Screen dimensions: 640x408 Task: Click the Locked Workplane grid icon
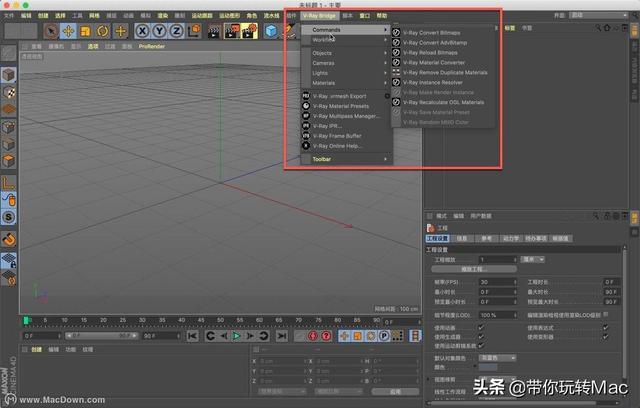[9, 260]
